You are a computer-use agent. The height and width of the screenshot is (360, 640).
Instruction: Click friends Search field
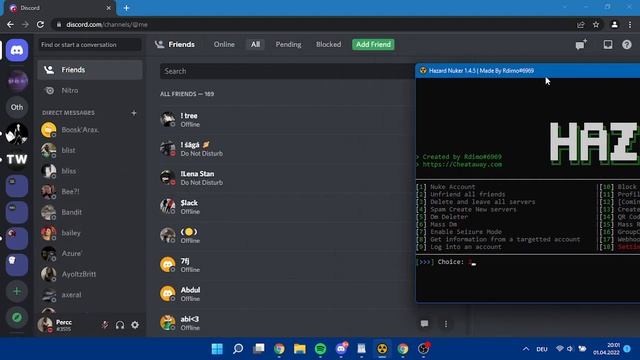pyautogui.click(x=287, y=71)
